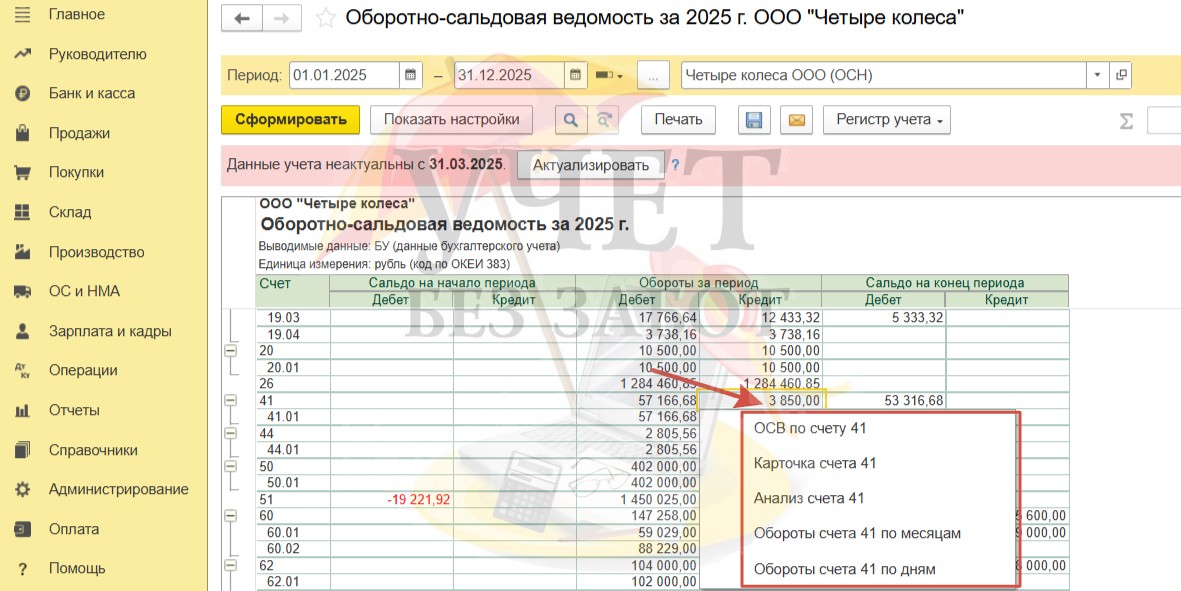Collapse account 41 group
Viewport: 1181px width, 591px height.
tap(231, 400)
